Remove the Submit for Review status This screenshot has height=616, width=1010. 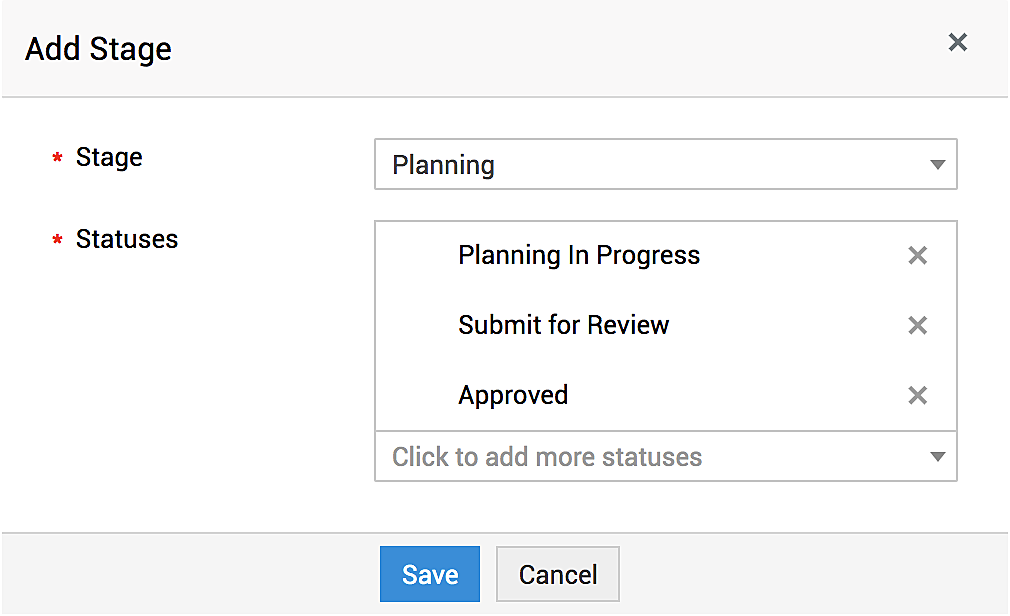coord(917,326)
